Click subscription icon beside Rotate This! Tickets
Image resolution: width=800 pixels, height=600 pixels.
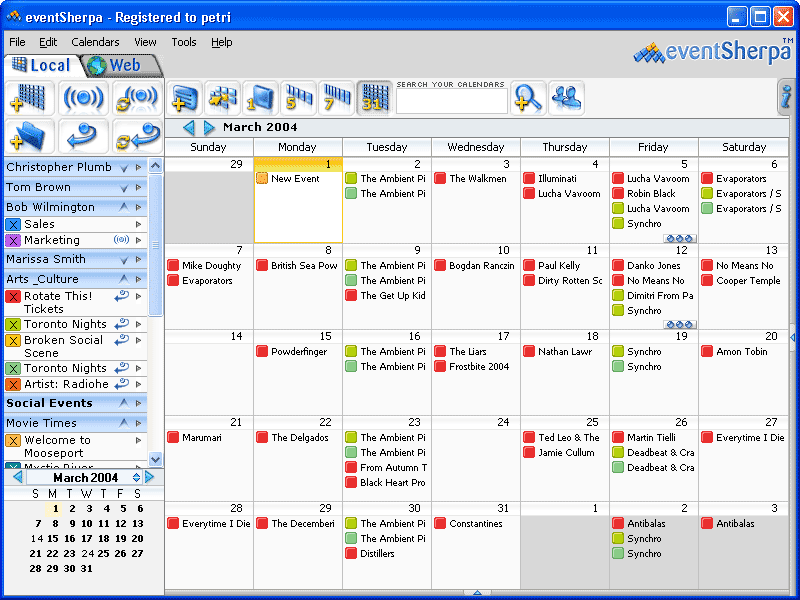coord(121,296)
